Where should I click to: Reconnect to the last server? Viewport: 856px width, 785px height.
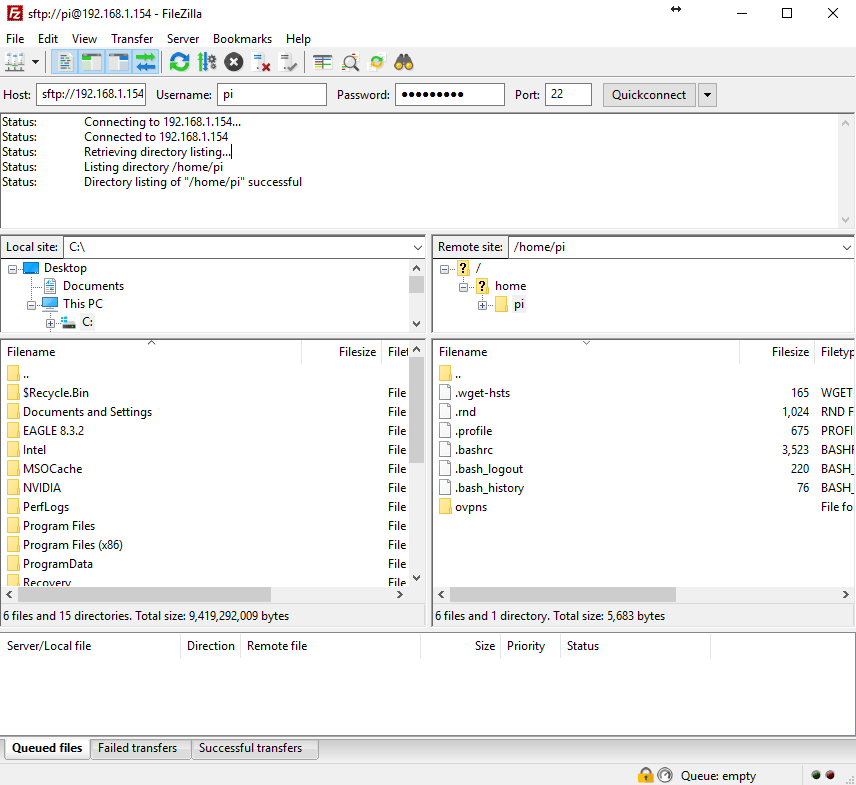288,62
